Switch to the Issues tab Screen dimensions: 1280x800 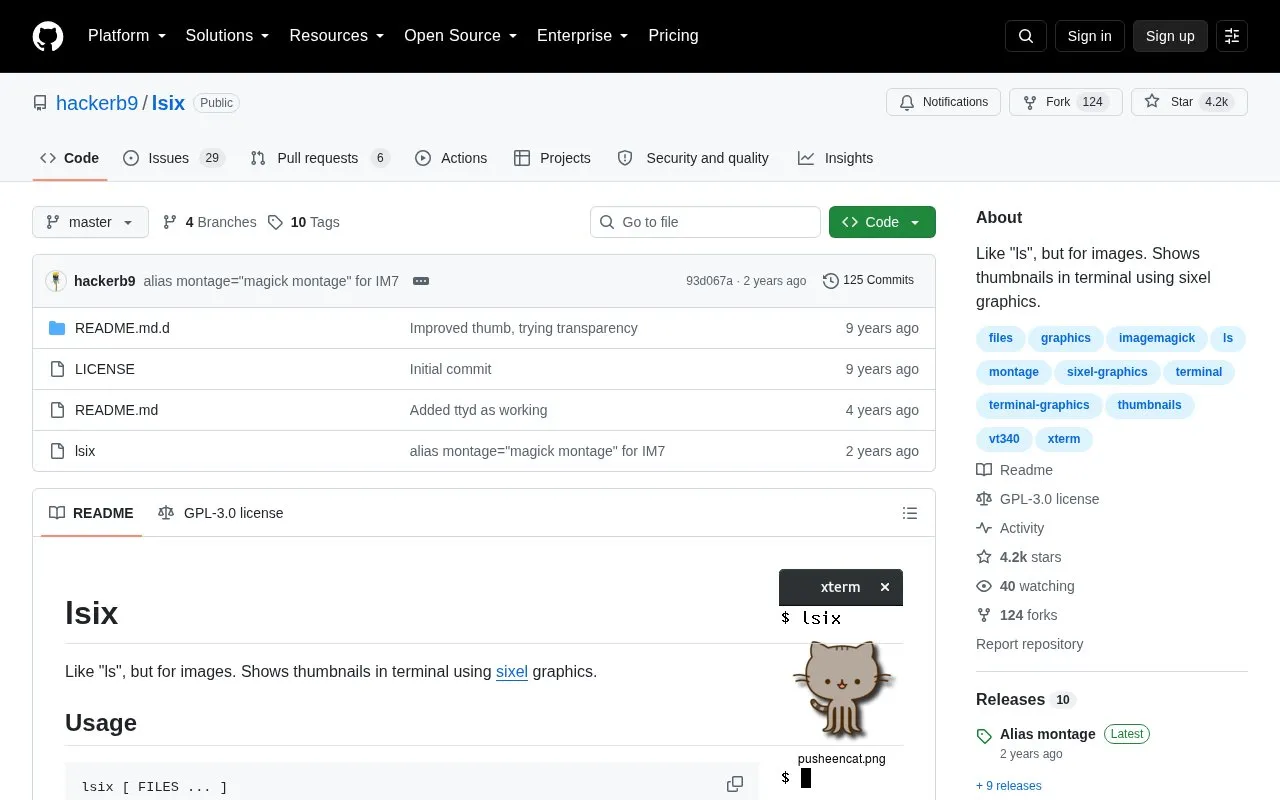(x=174, y=158)
